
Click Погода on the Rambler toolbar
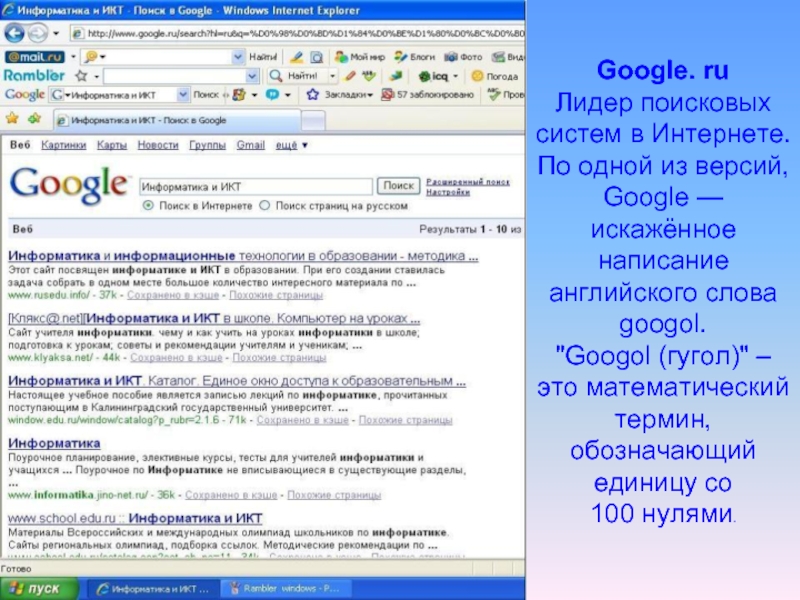(x=495, y=76)
